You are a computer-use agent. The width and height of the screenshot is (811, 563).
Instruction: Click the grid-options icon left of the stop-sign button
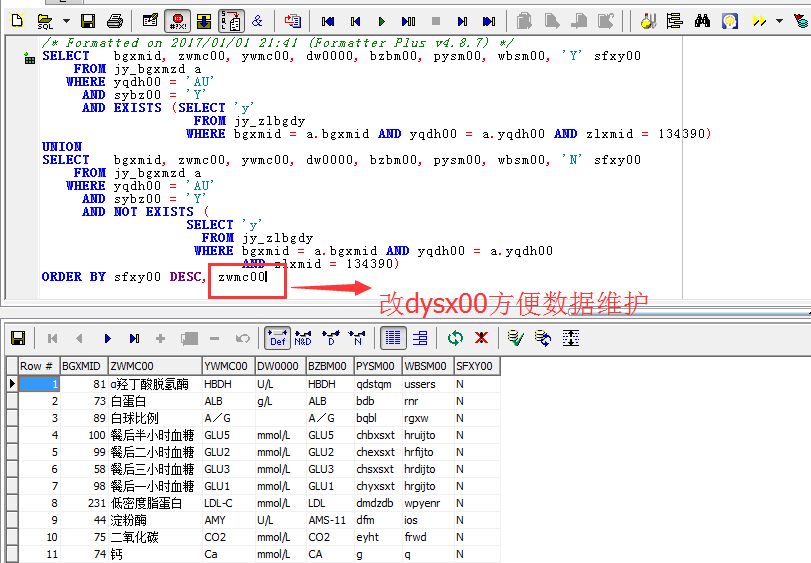pos(150,21)
